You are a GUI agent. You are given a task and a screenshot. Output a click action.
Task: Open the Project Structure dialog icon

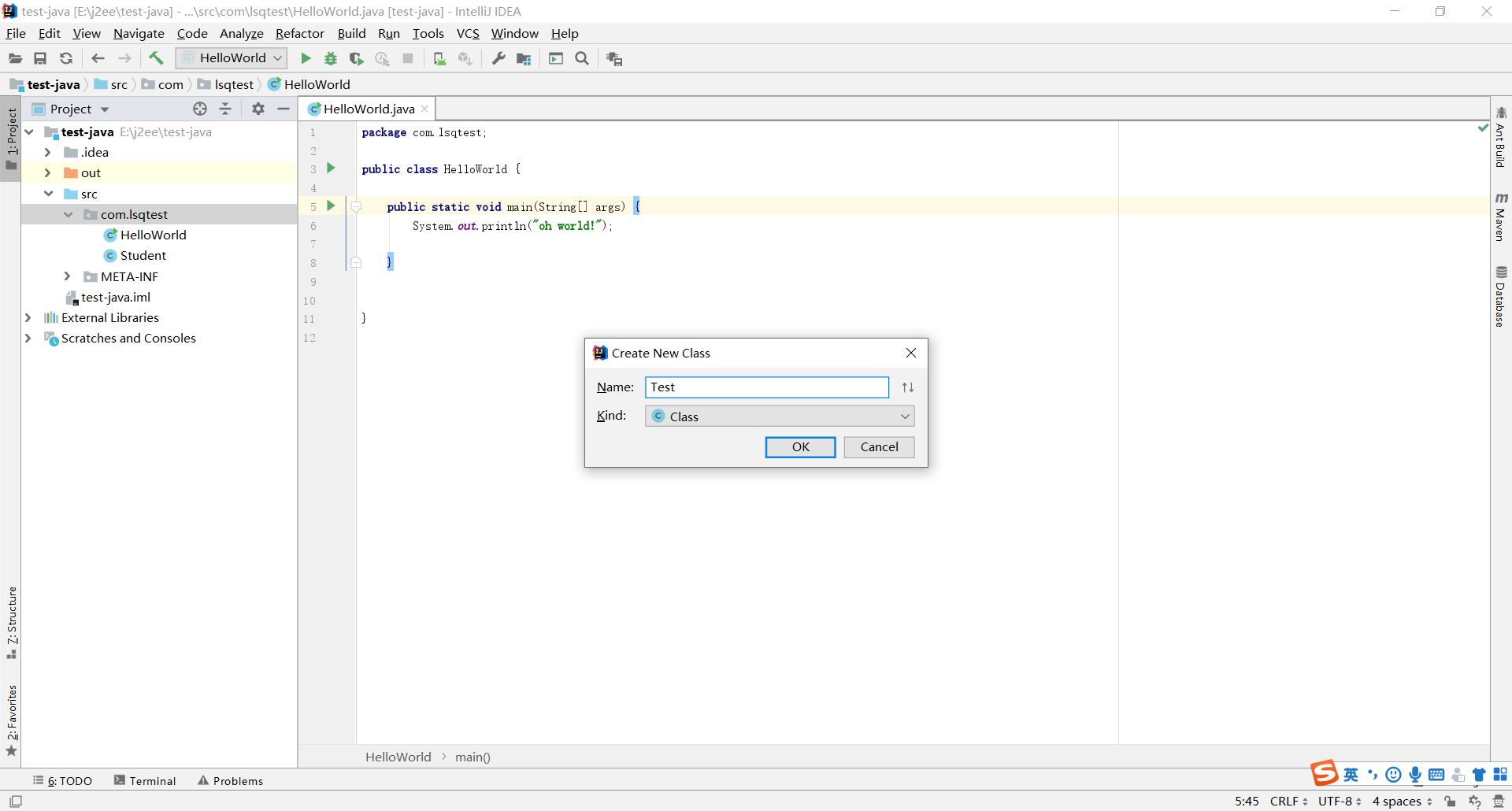pyautogui.click(x=524, y=58)
